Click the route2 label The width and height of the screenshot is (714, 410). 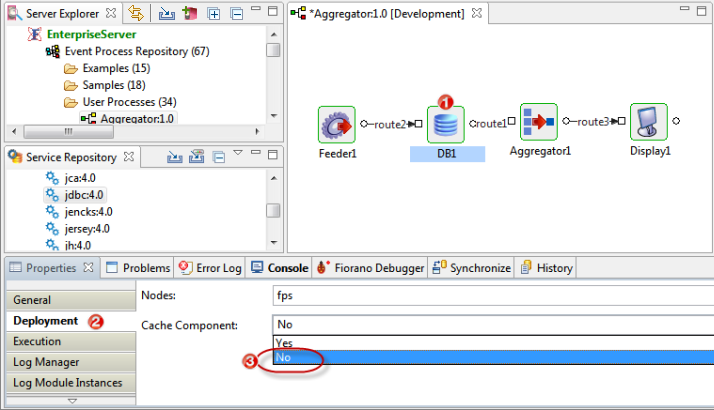click(x=390, y=124)
